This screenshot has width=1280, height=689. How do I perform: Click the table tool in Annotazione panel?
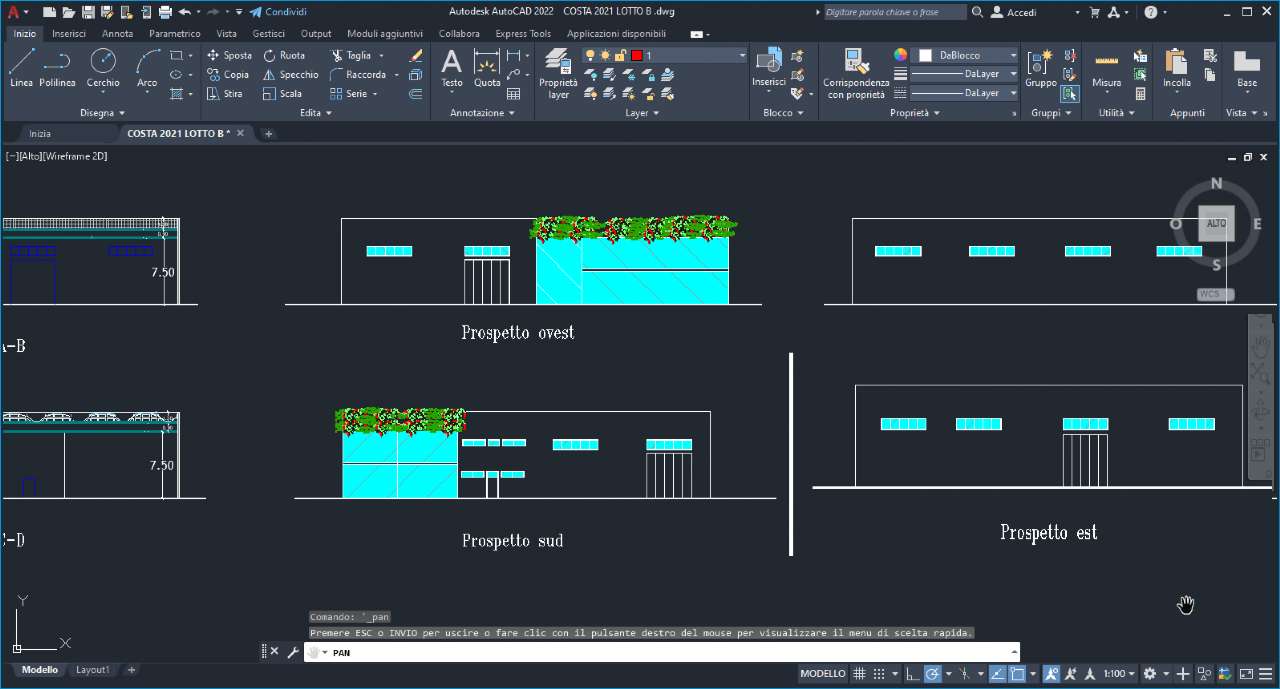tap(514, 94)
